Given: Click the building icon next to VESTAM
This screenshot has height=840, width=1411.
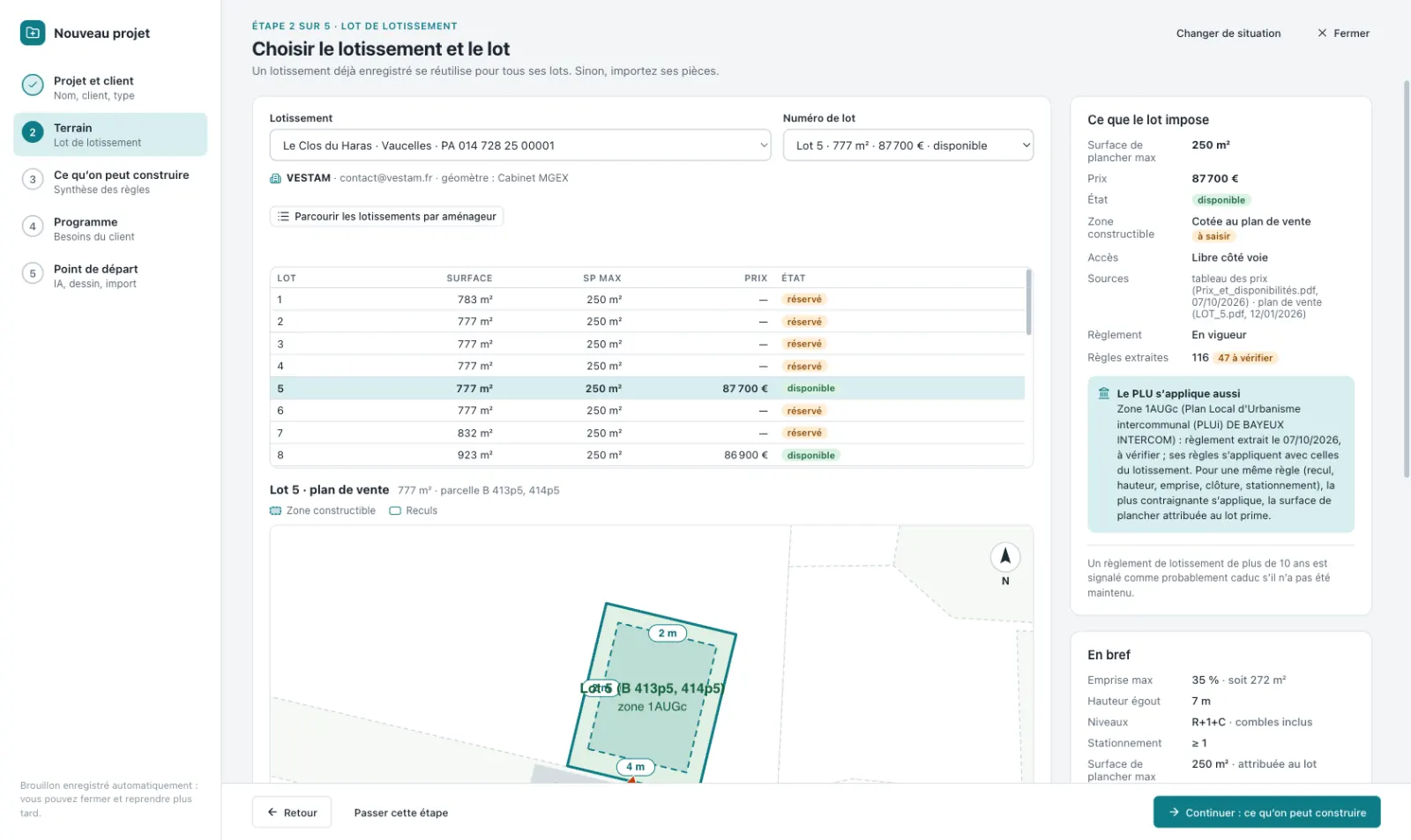Looking at the screenshot, I should pos(275,178).
